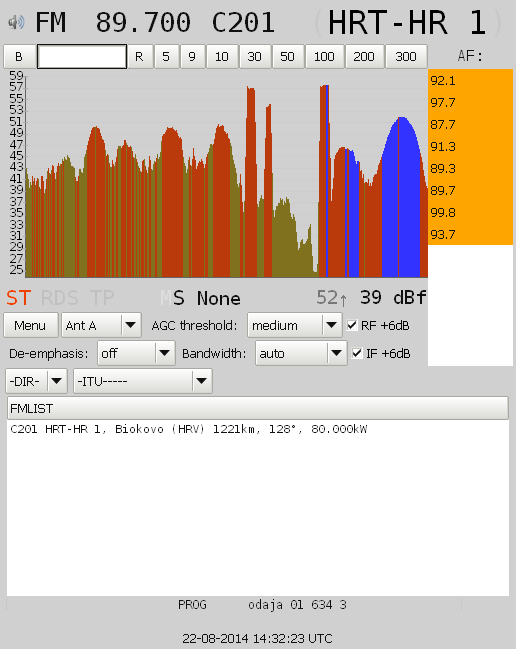516x649 pixels.
Task: Tune to AF frequency 91.3
Action: pos(470,147)
